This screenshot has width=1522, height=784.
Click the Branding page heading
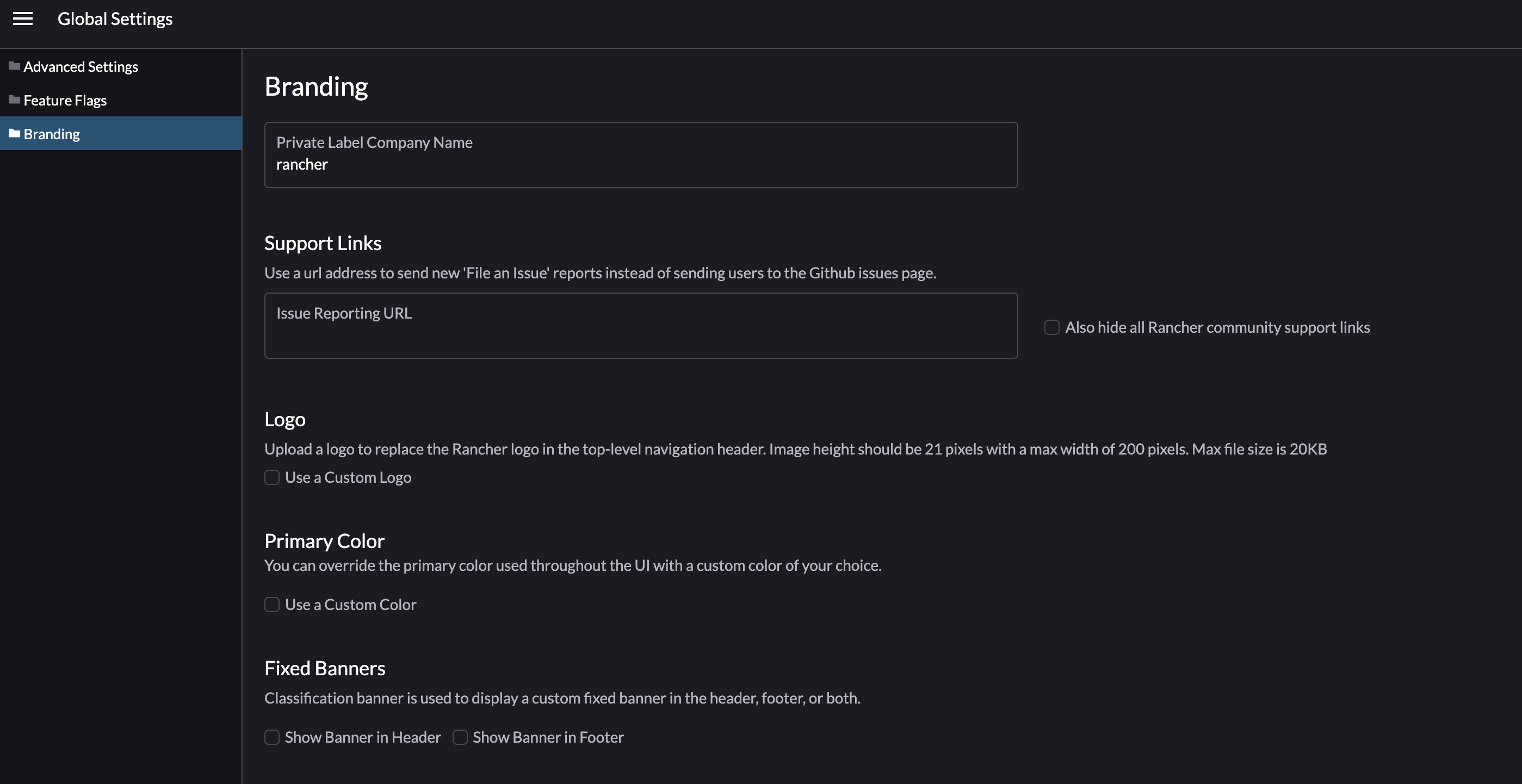click(316, 86)
